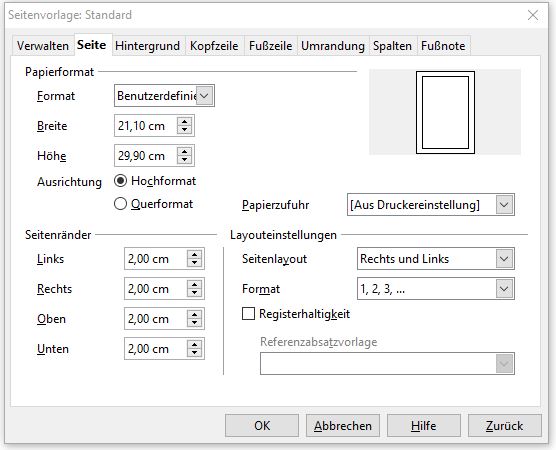Click into the Breite width input field
Image resolution: width=556 pixels, height=450 pixels.
146,126
